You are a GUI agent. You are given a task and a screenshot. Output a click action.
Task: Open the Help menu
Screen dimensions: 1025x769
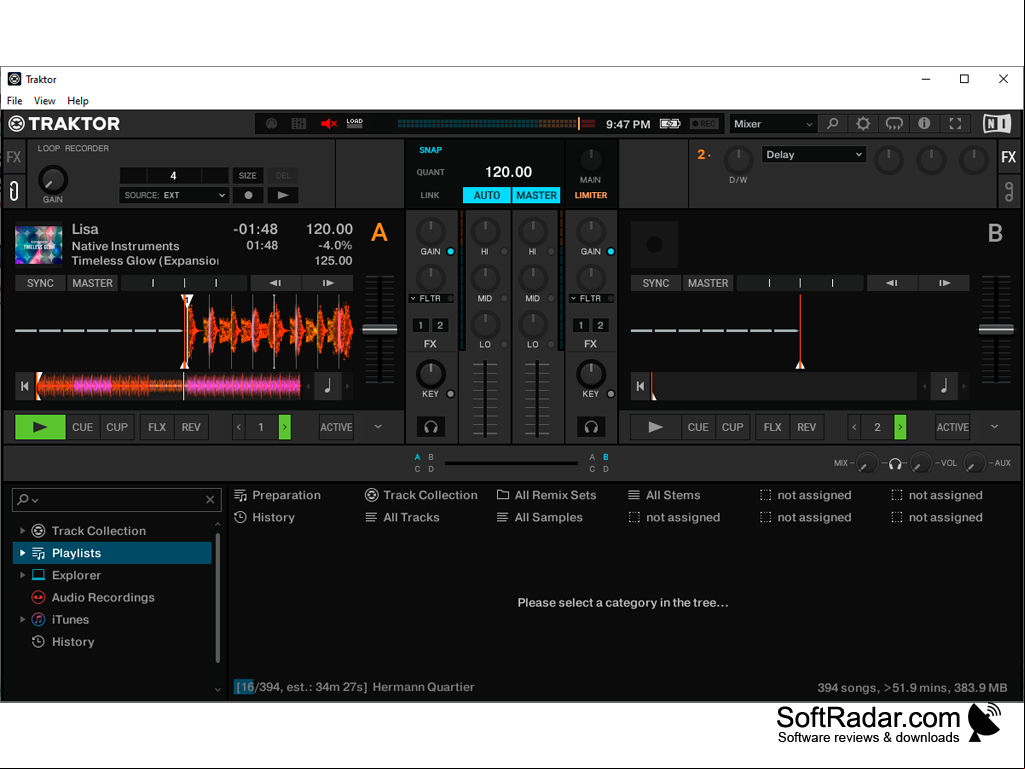78,101
